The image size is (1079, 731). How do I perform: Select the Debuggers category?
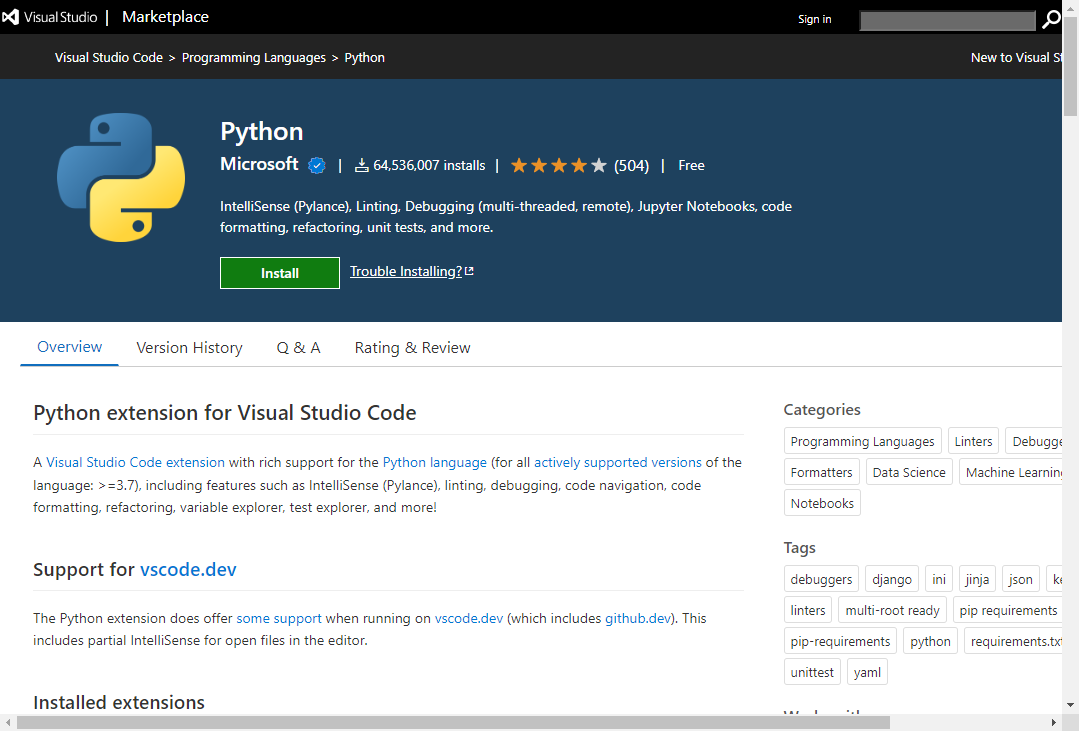tap(1034, 441)
